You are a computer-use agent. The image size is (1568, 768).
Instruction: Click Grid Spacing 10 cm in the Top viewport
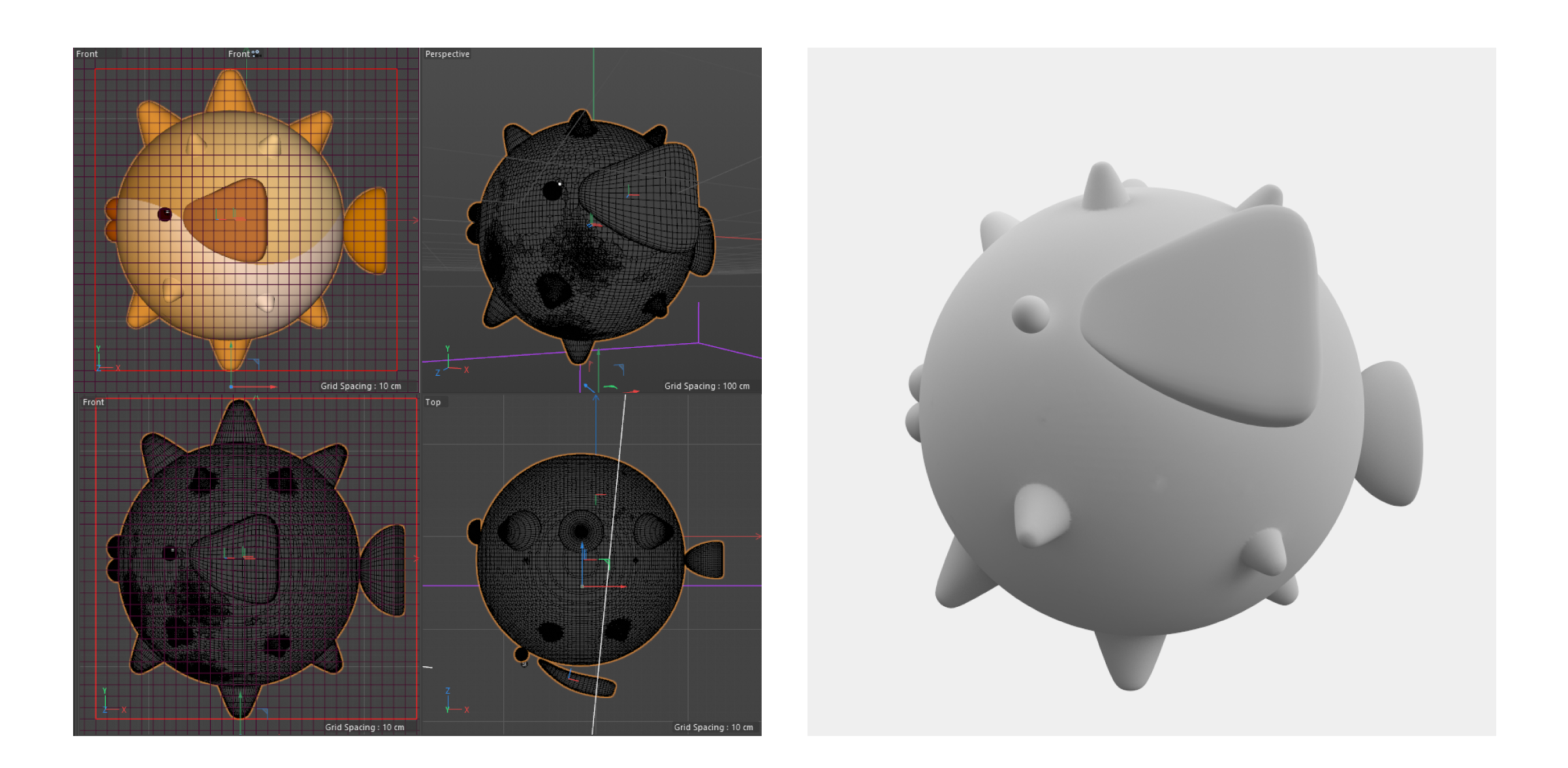coord(713,727)
